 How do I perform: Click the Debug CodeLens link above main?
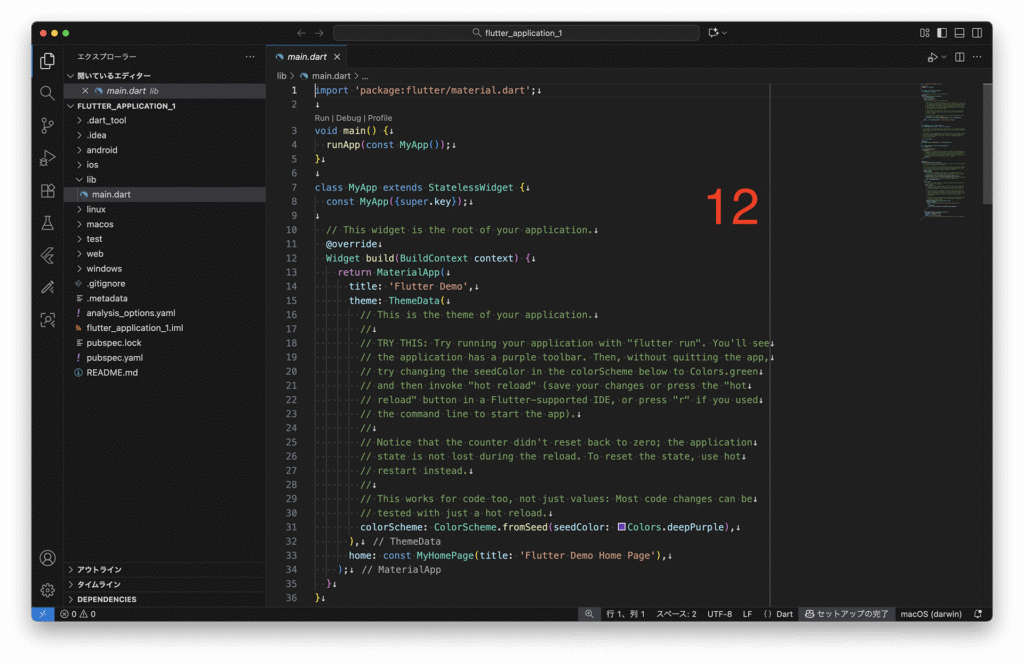coord(348,118)
